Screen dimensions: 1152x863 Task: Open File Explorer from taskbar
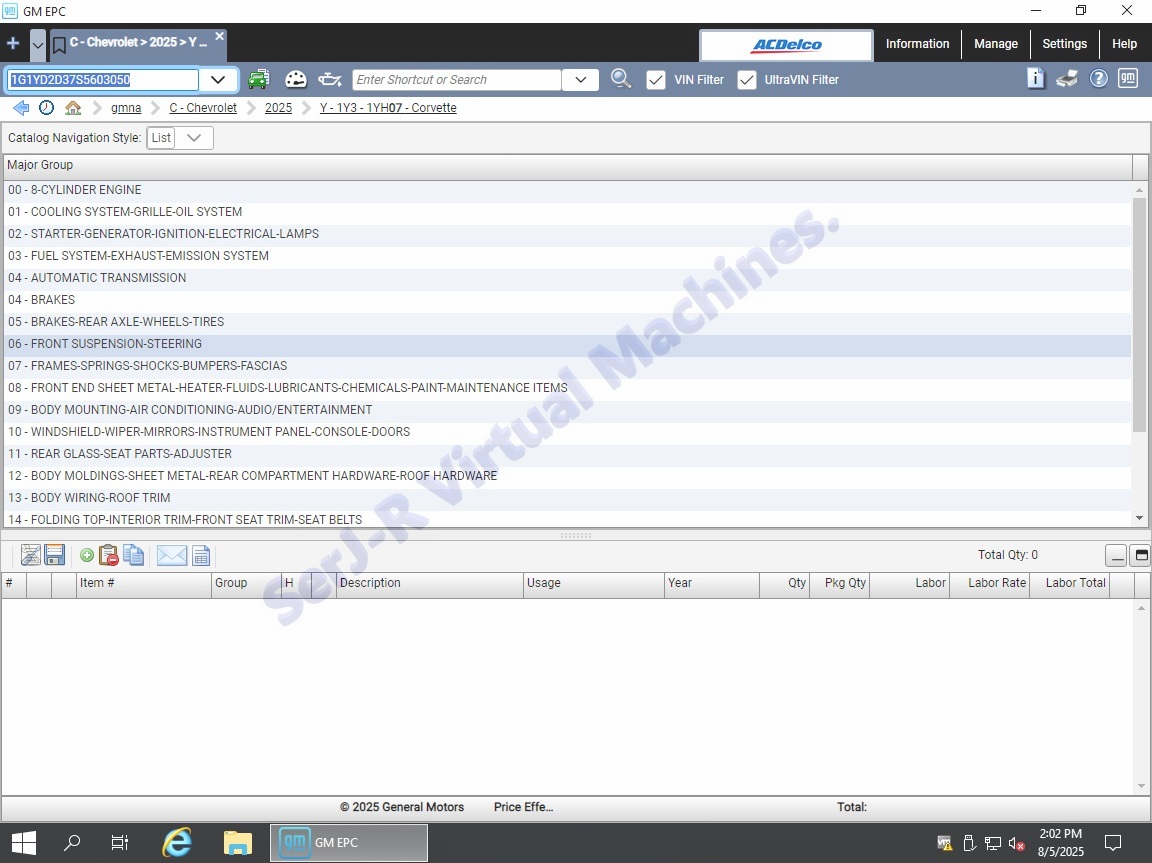pos(237,842)
